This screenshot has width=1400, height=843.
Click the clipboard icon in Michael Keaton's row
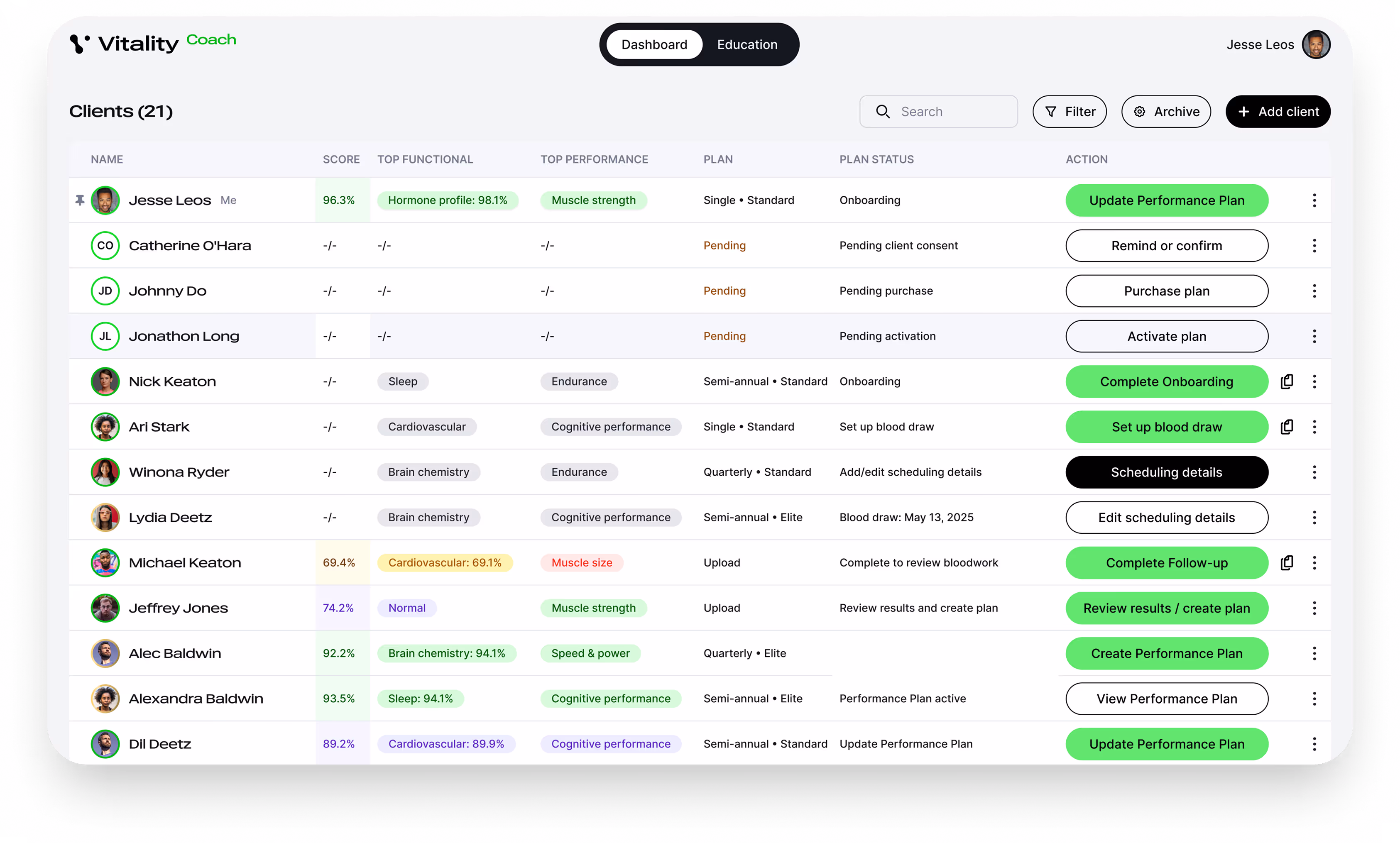click(x=1287, y=562)
